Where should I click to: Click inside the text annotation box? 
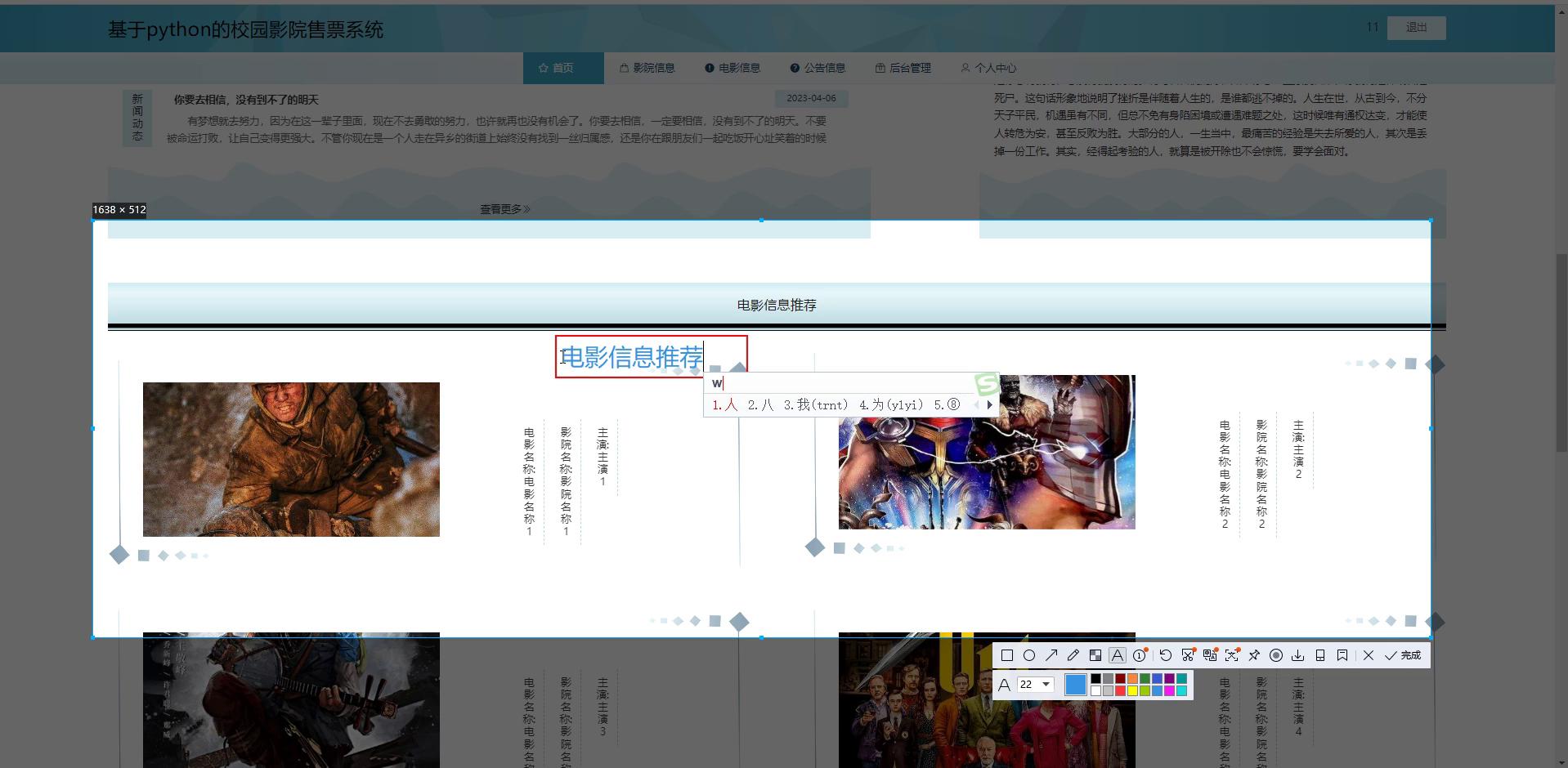(x=651, y=356)
